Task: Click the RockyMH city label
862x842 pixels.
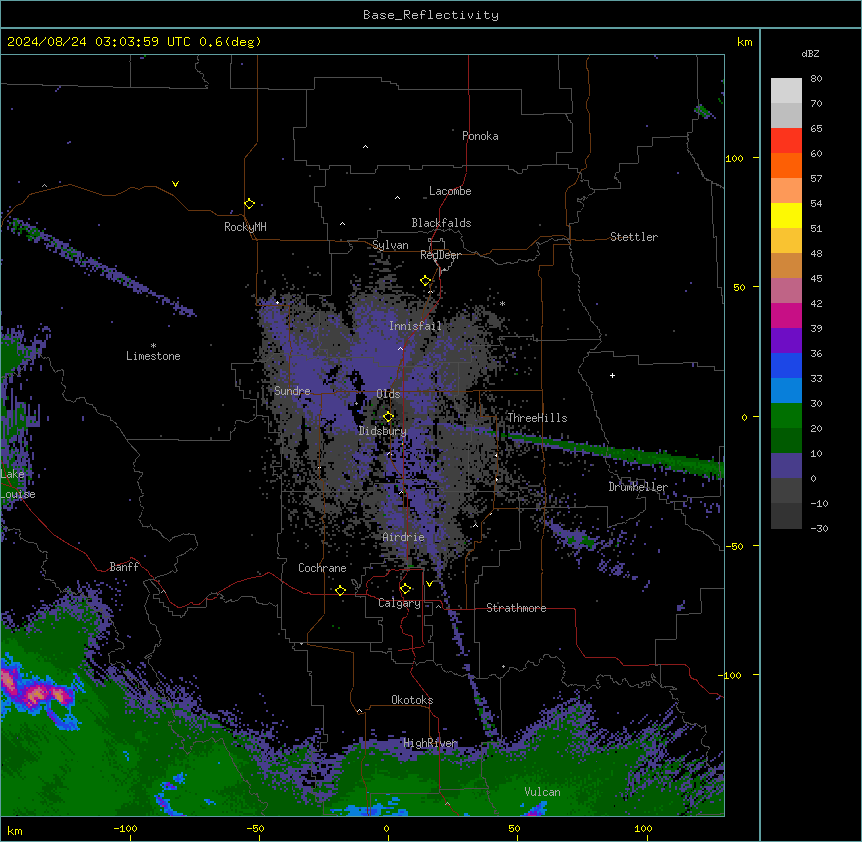Action: click(245, 227)
